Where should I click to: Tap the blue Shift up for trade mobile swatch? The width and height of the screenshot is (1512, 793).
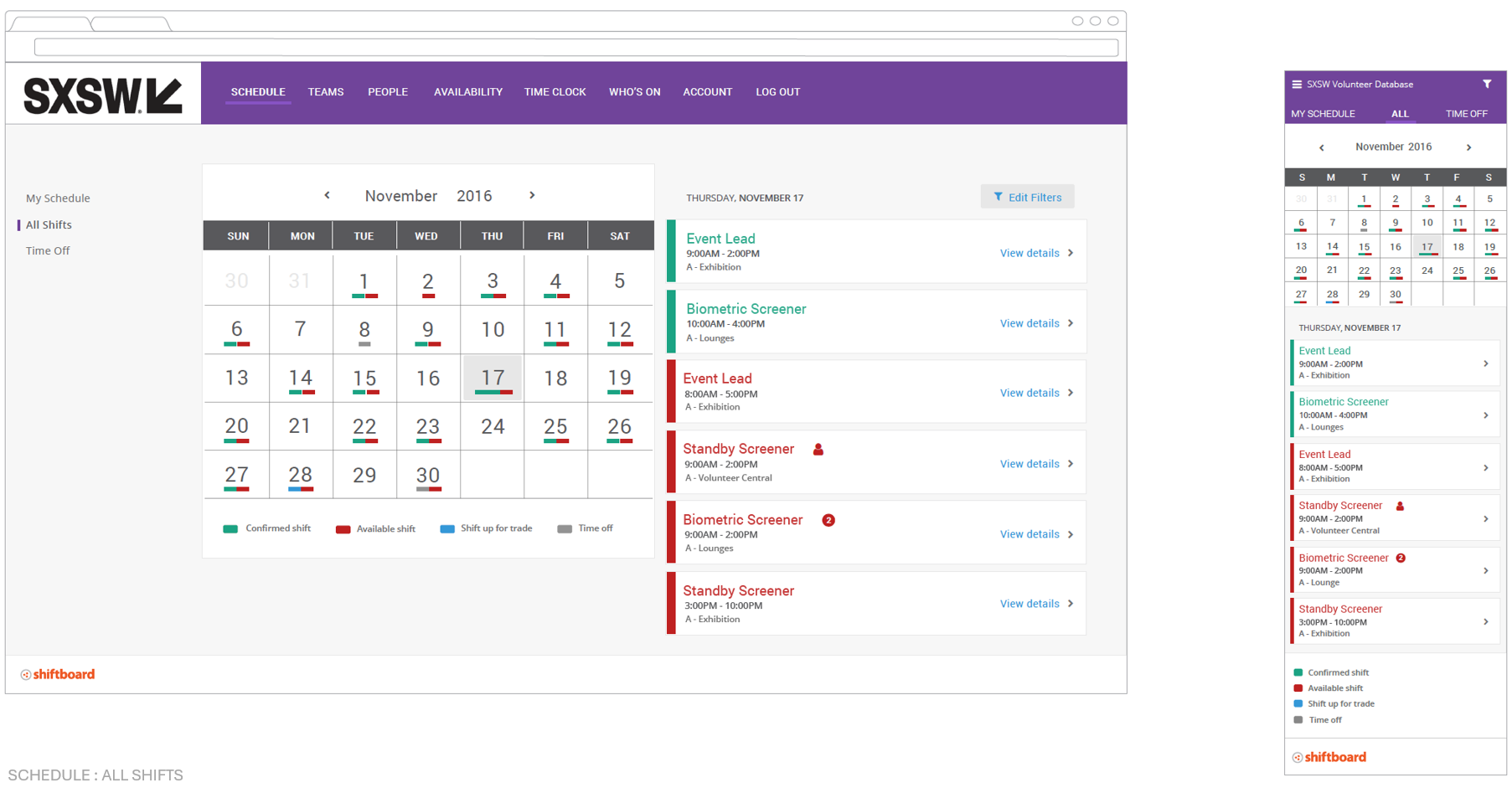pos(1298,703)
